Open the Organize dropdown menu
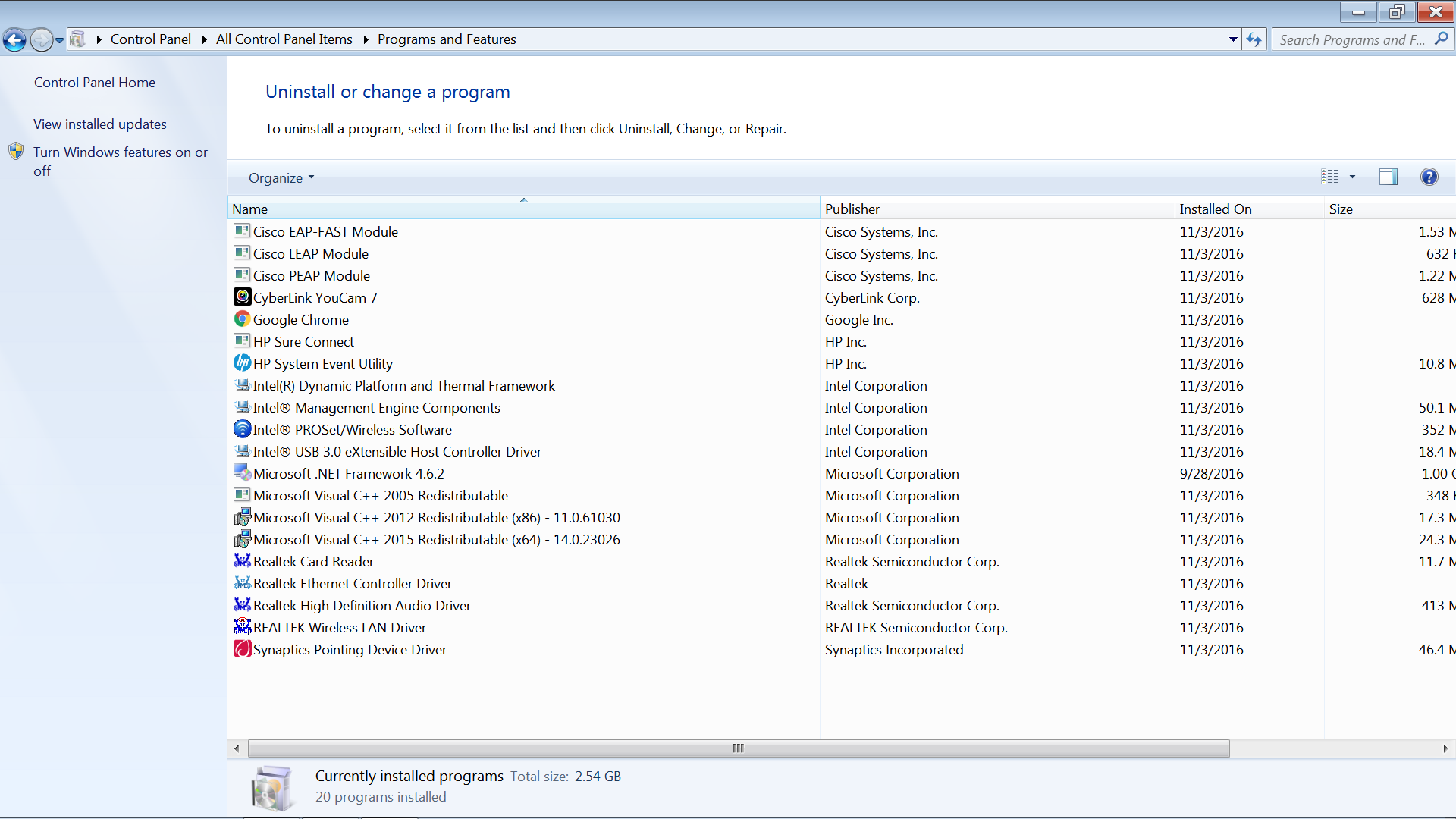1456x819 pixels. click(x=281, y=177)
